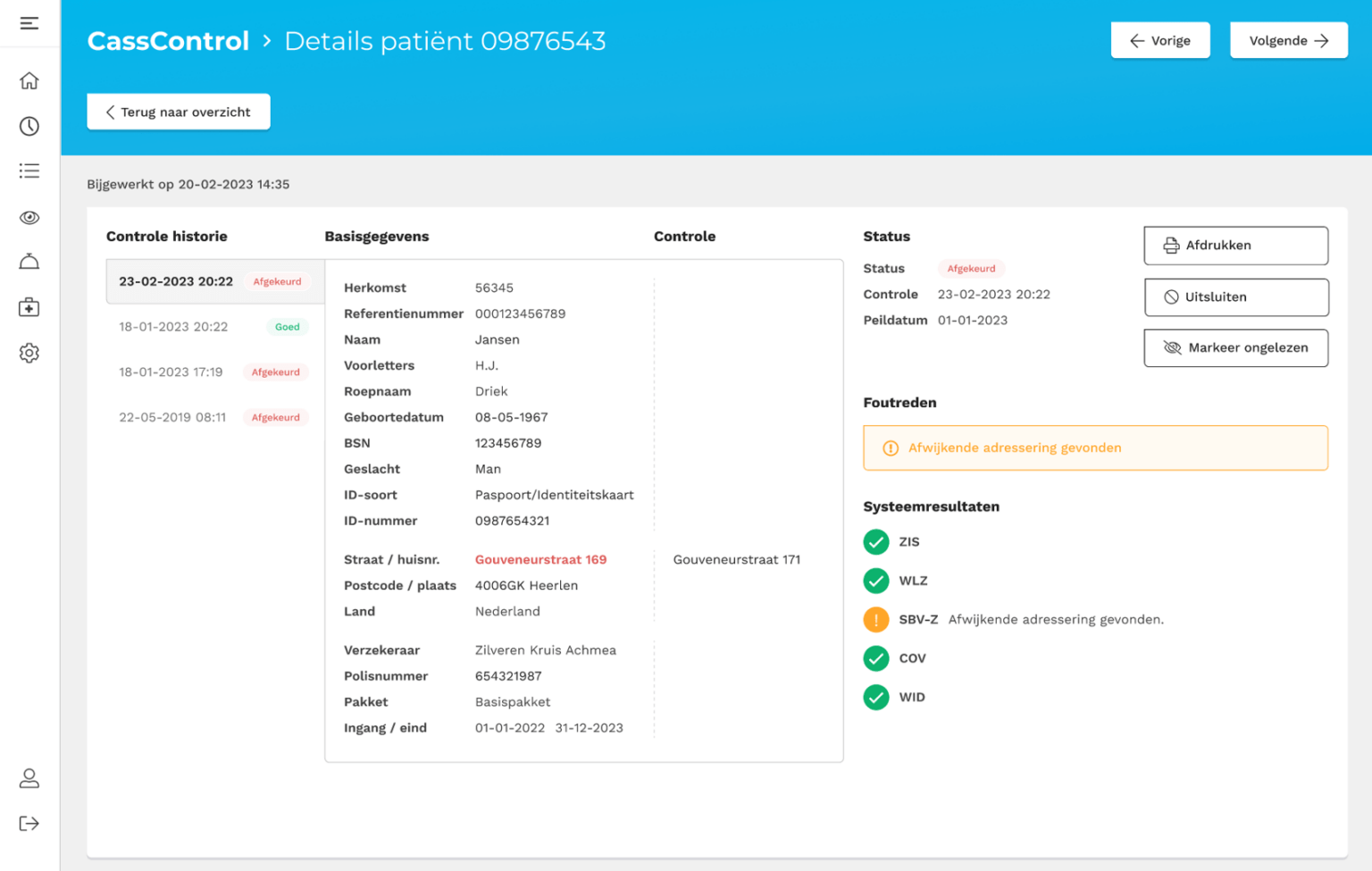Open the list view sidebar icon
This screenshot has width=1372, height=871.
click(x=29, y=171)
